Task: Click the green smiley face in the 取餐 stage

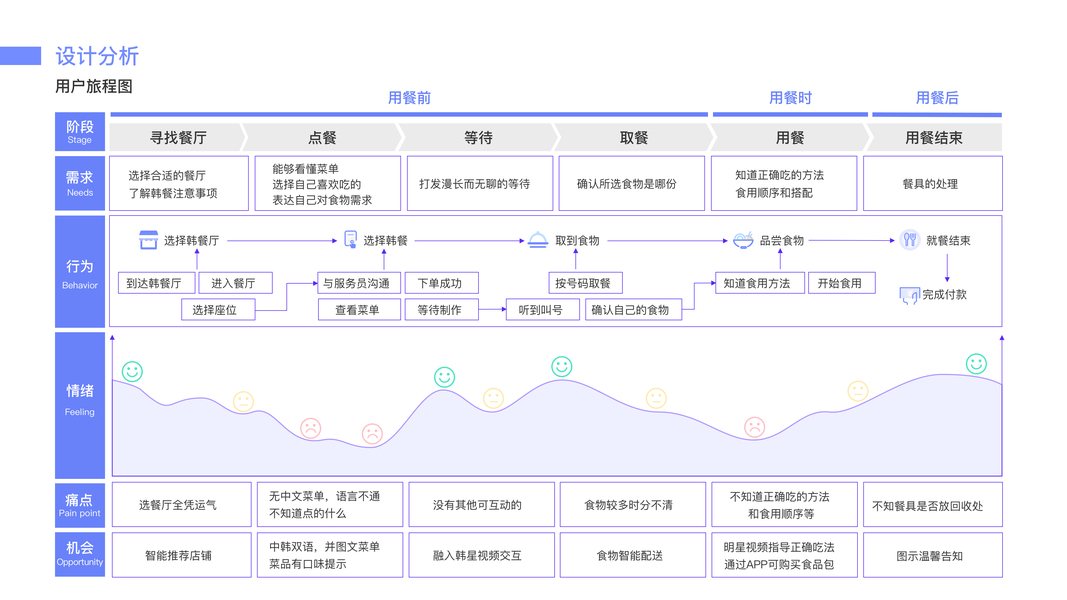Action: [x=561, y=367]
